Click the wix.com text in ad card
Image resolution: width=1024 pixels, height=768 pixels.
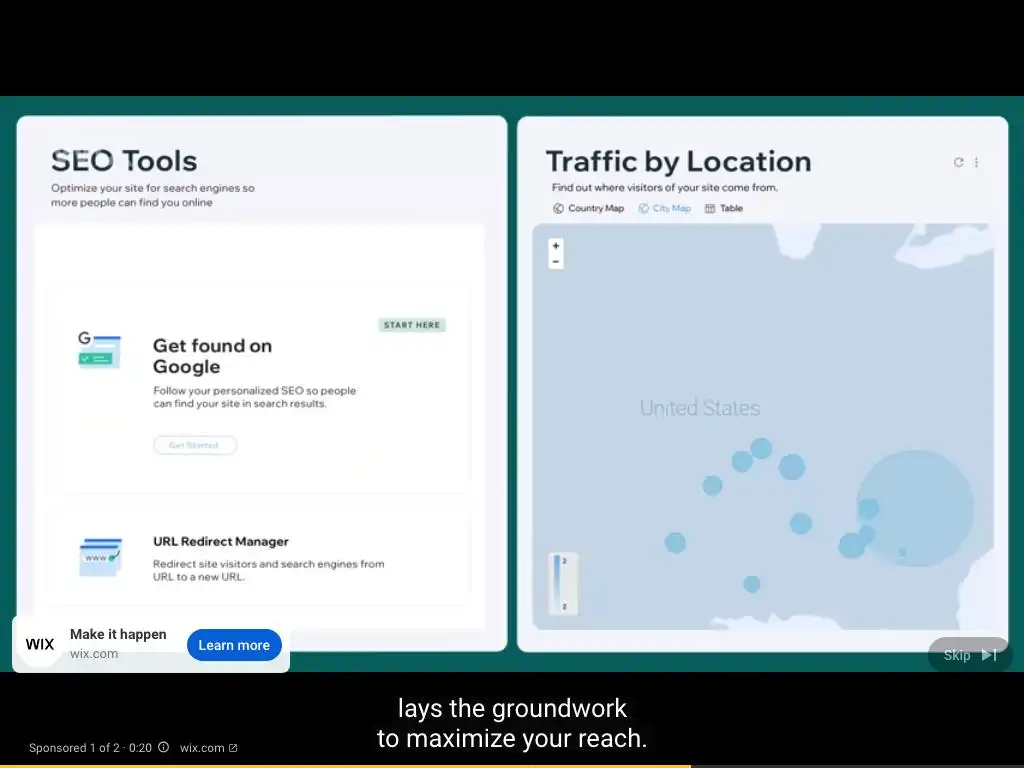click(x=94, y=654)
